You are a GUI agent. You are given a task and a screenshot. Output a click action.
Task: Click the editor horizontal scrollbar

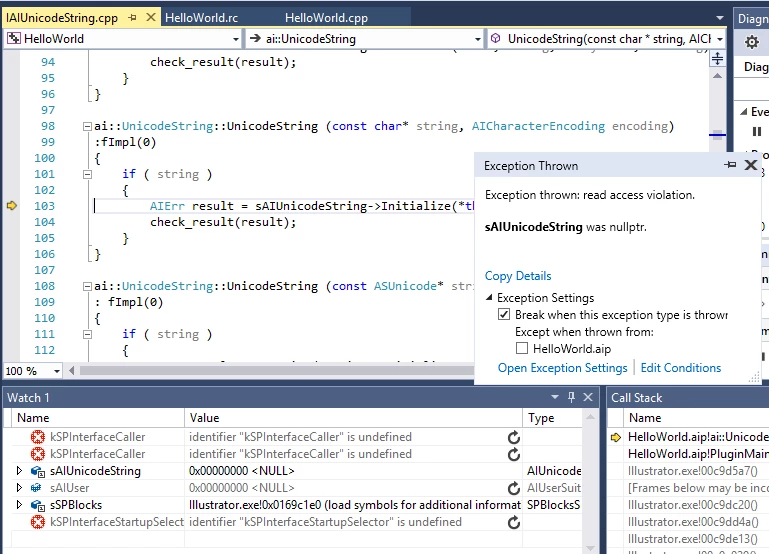coord(277,371)
